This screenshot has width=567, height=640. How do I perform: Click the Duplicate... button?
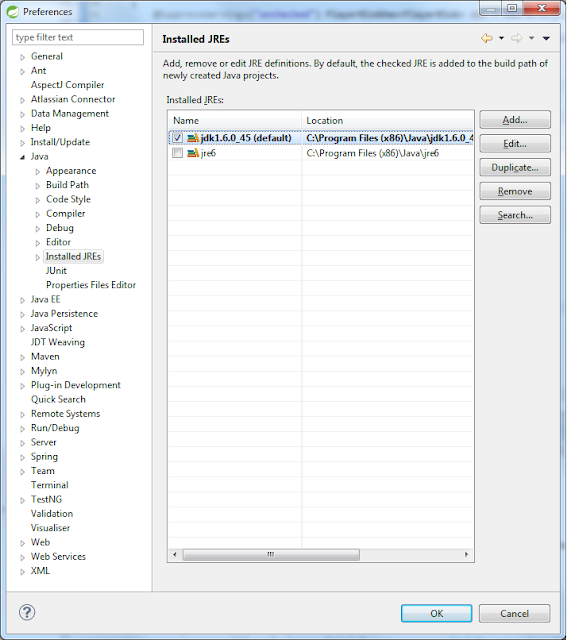(515, 167)
